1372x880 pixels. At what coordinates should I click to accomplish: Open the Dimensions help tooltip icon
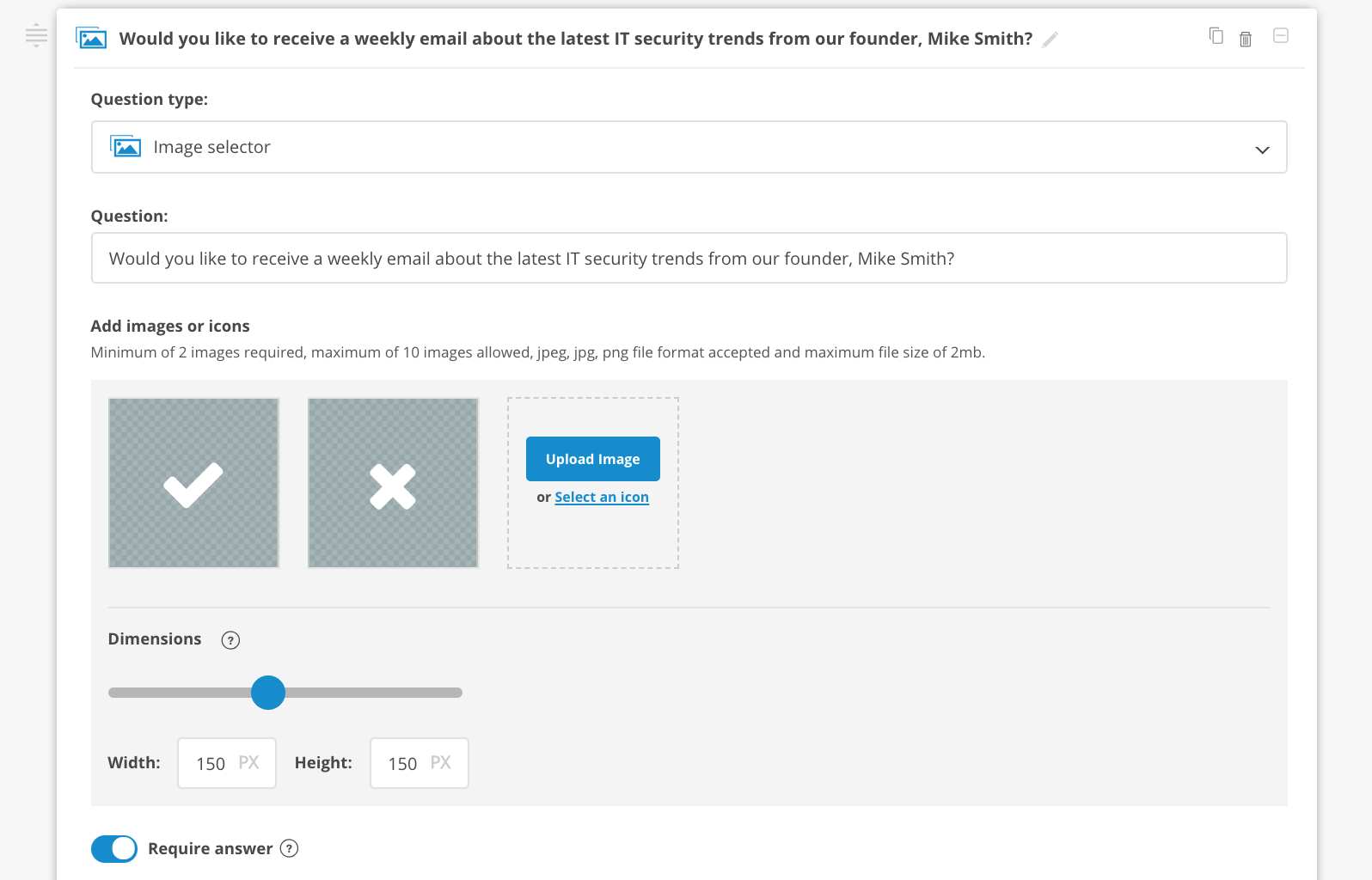click(x=230, y=640)
